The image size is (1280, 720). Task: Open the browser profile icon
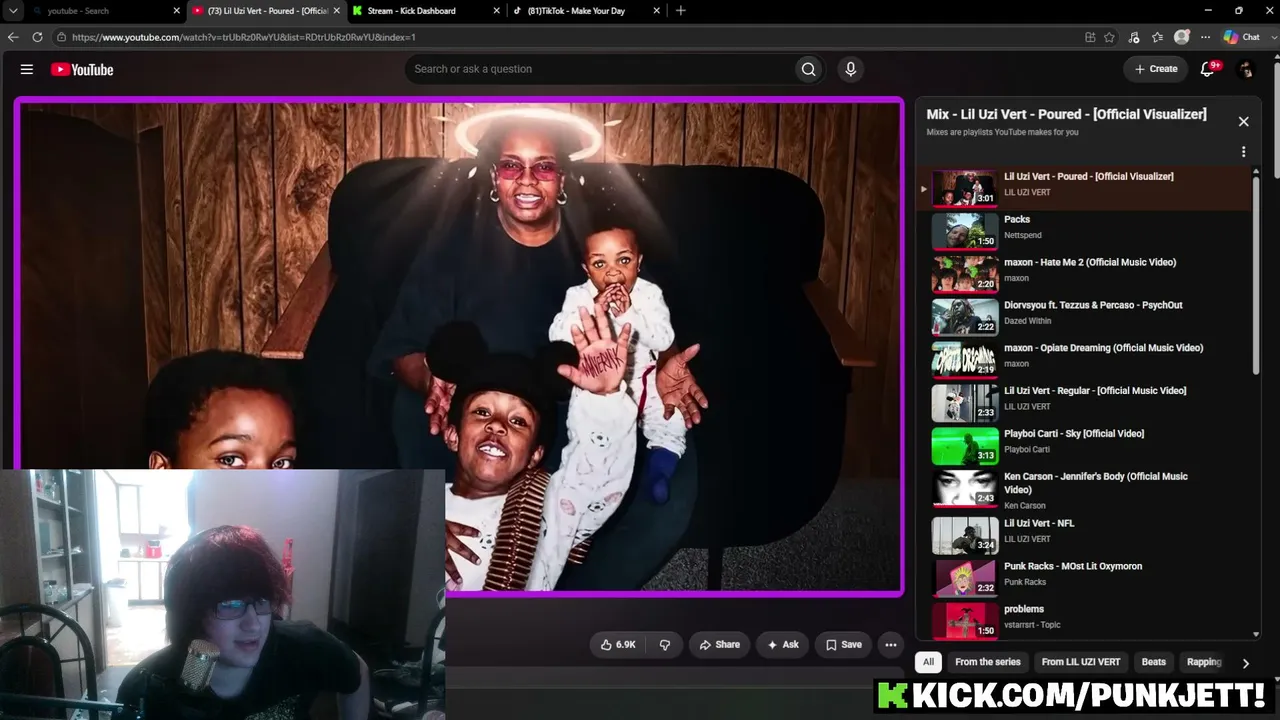pyautogui.click(x=1182, y=37)
